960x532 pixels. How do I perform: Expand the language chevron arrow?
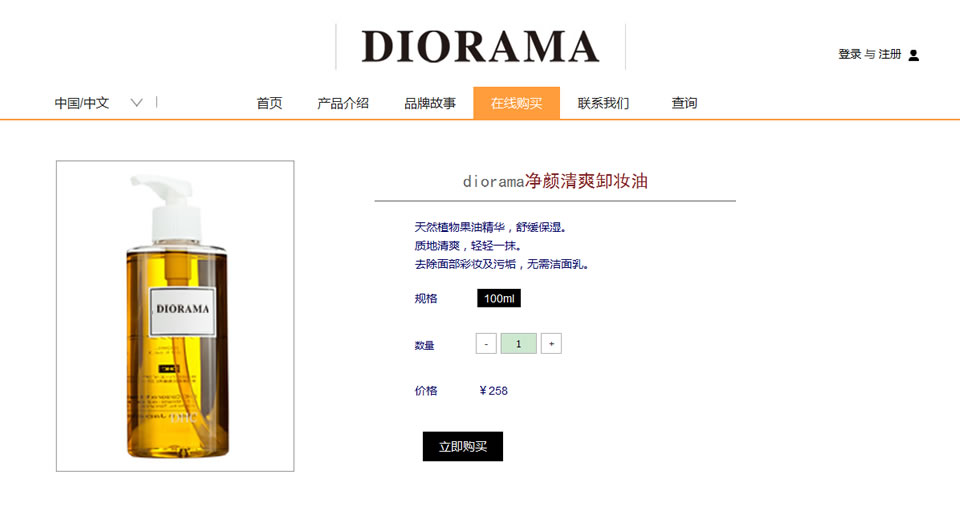[137, 103]
